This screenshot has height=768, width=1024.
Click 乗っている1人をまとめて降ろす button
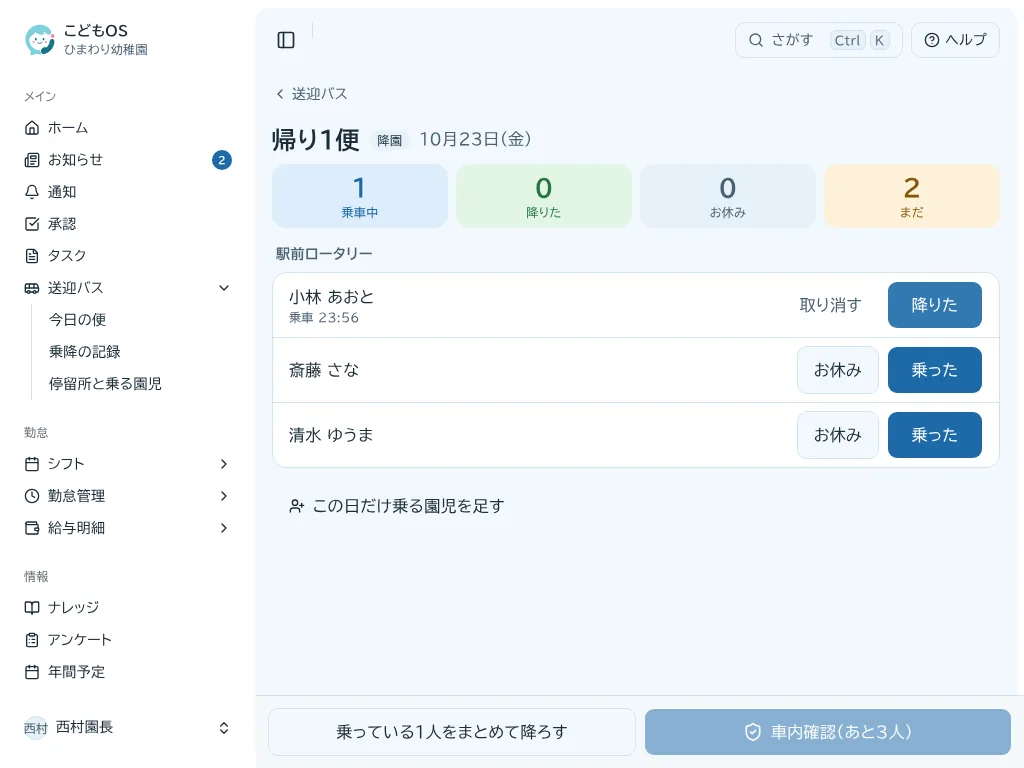452,732
